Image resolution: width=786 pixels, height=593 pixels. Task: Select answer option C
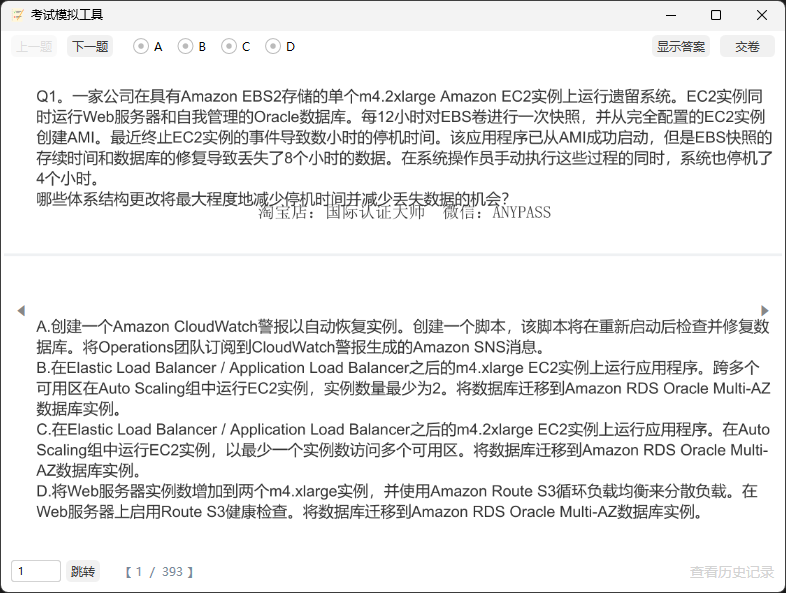tap(236, 47)
